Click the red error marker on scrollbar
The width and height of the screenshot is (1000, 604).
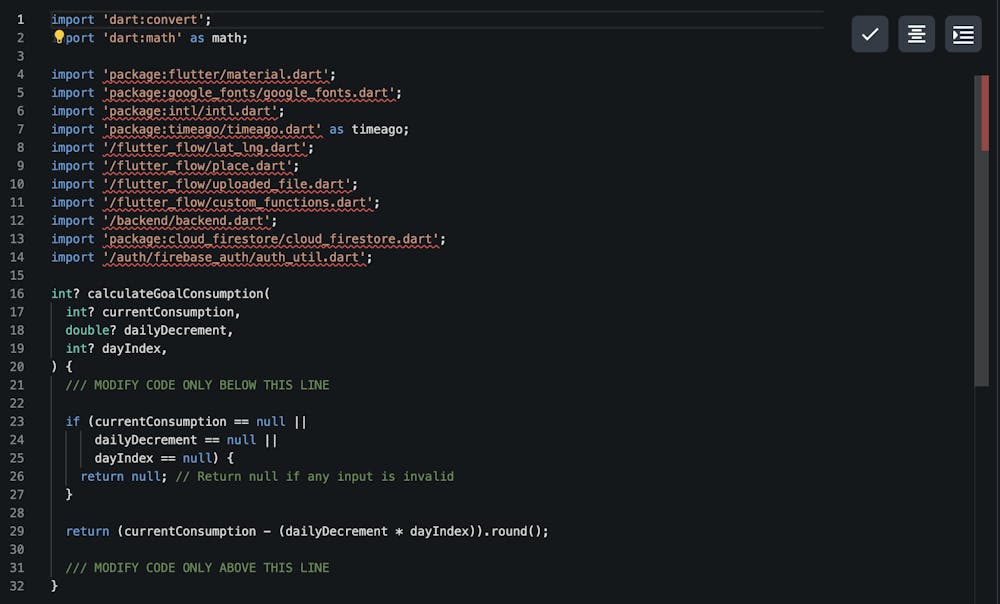point(985,114)
